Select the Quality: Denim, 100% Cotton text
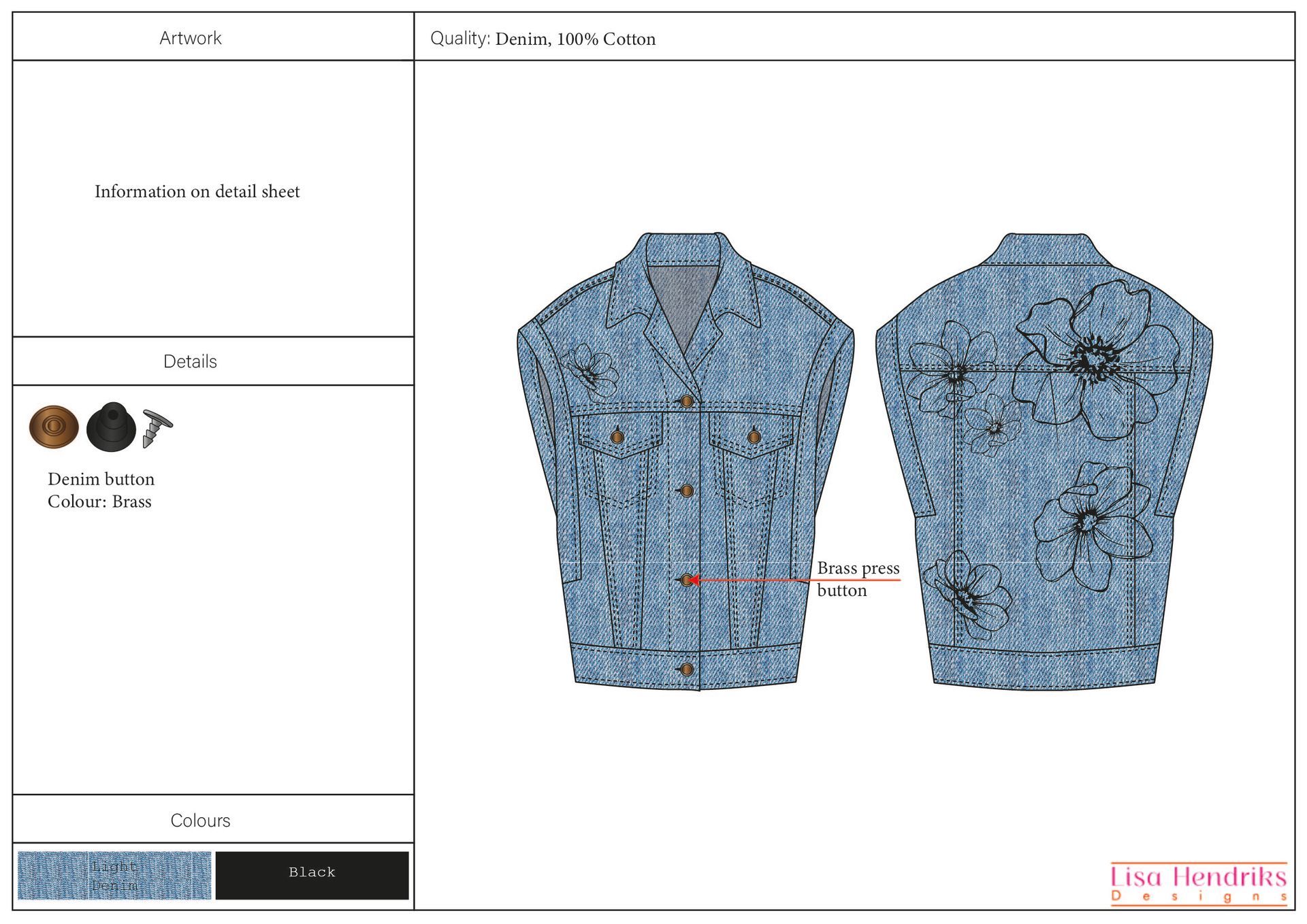Image resolution: width=1307 pixels, height=924 pixels. tap(543, 39)
